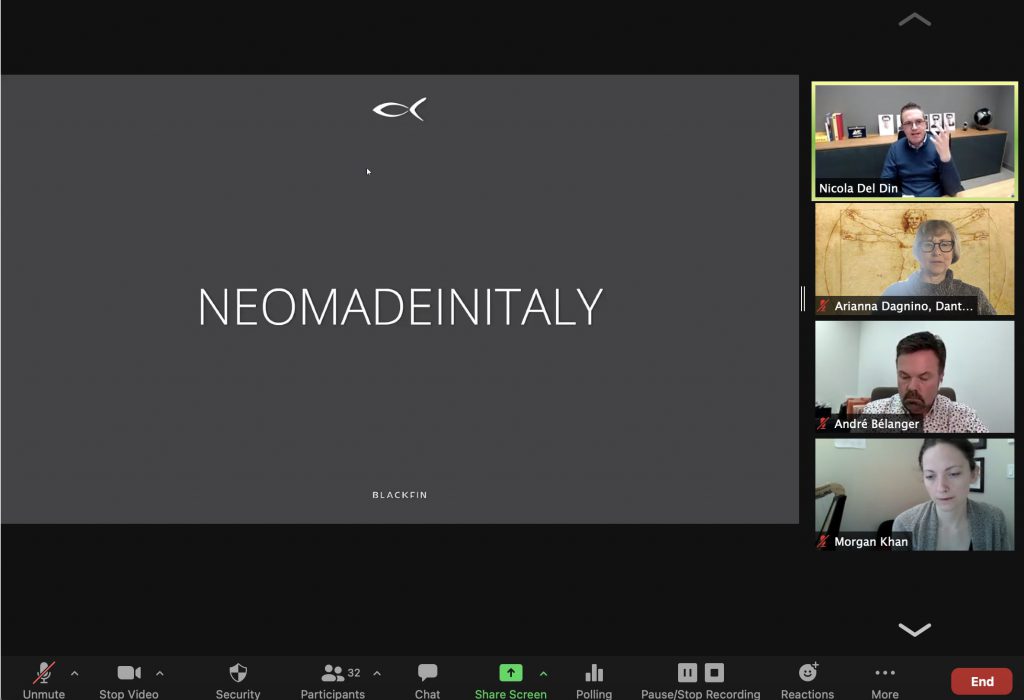The width and height of the screenshot is (1024, 700).
Task: Open the Chat panel
Action: 427,674
